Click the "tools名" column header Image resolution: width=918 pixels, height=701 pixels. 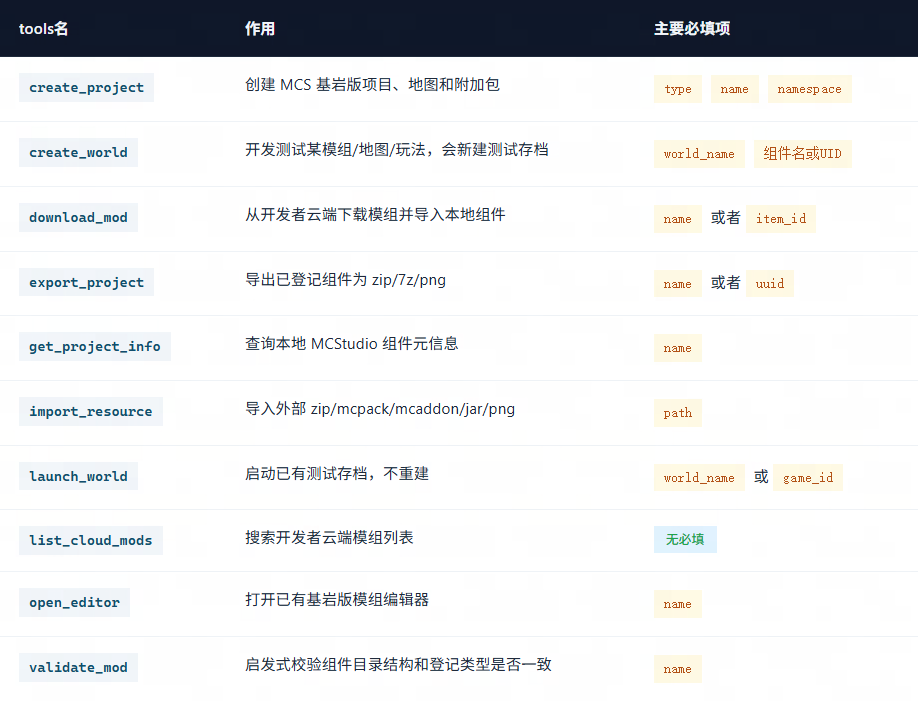click(43, 29)
